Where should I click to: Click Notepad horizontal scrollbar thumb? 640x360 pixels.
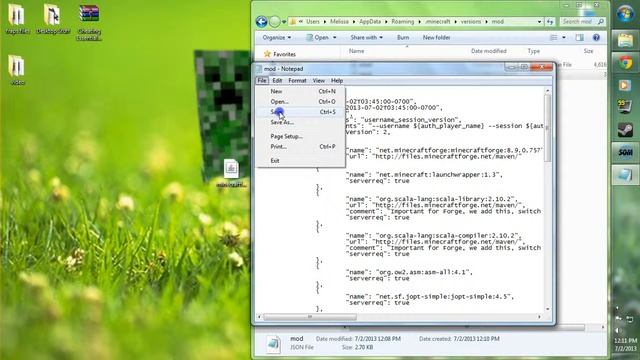(x=310, y=317)
